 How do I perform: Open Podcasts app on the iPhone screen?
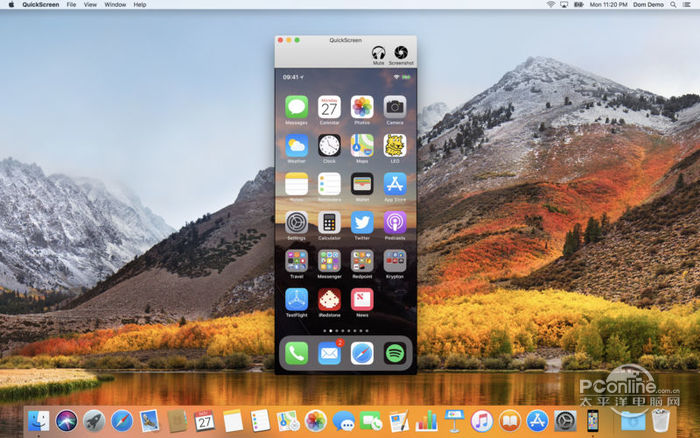[x=395, y=223]
